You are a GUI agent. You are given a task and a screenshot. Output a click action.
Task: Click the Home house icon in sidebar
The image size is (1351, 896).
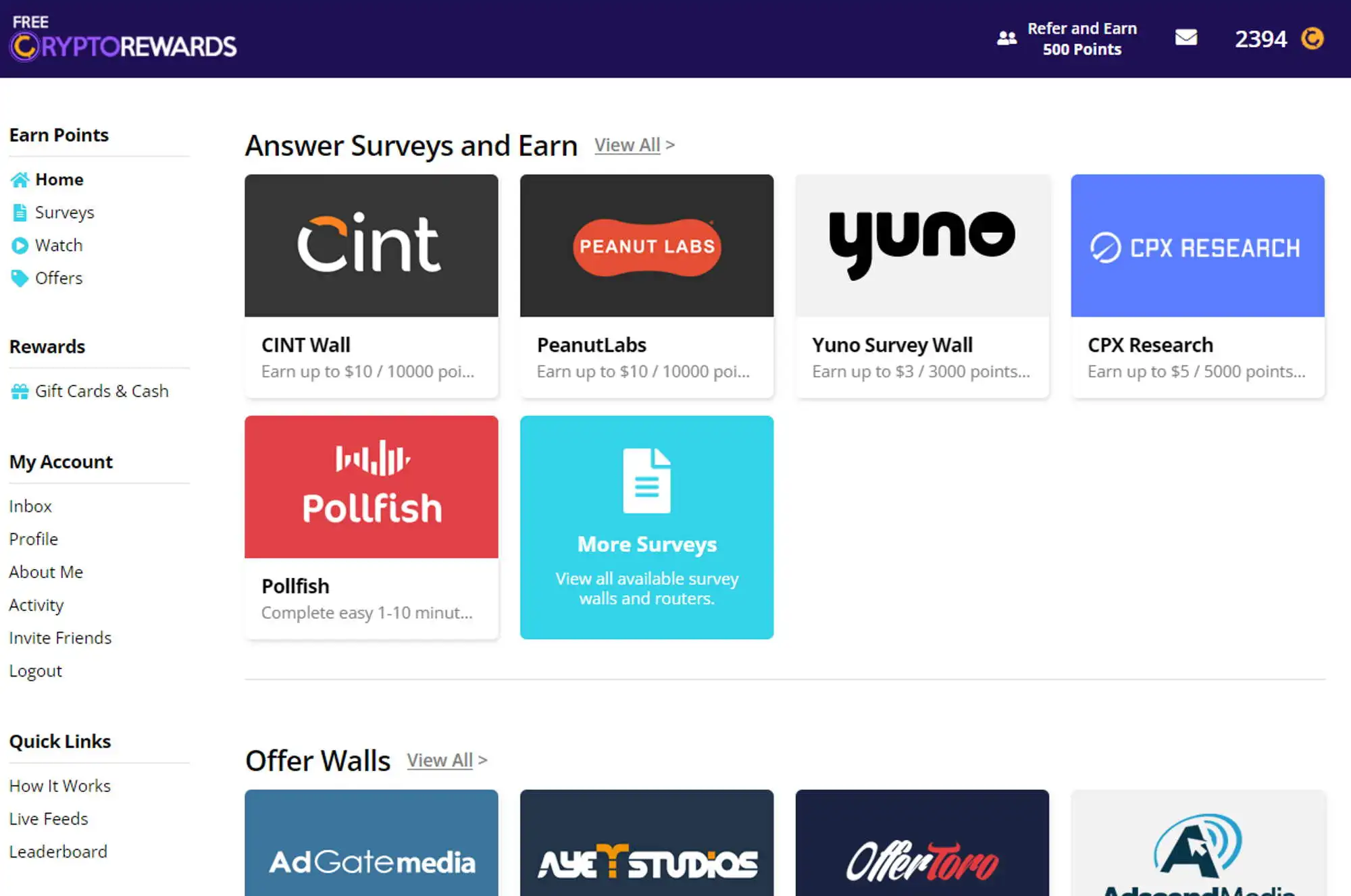pyautogui.click(x=20, y=180)
